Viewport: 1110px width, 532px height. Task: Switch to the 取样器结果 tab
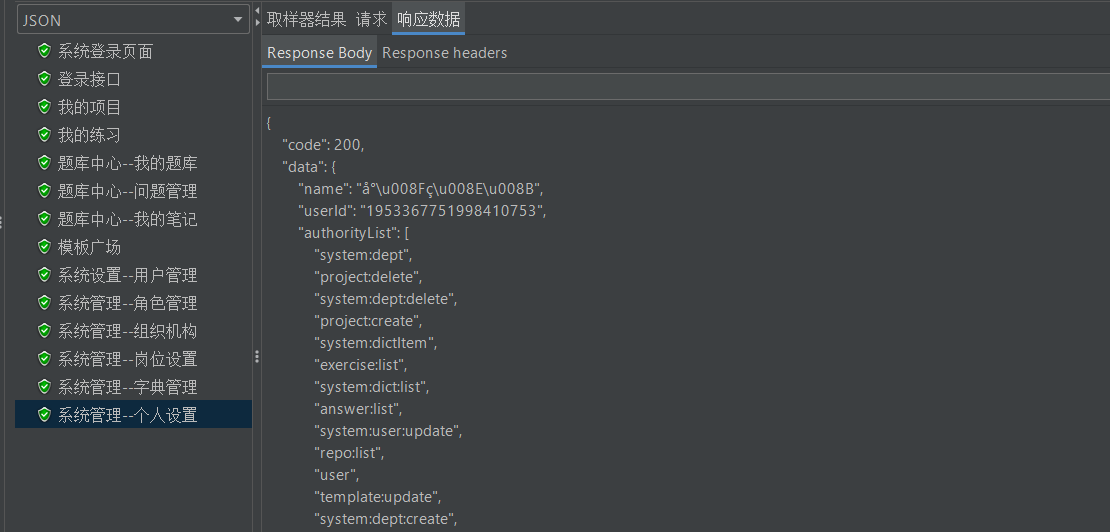tap(307, 19)
